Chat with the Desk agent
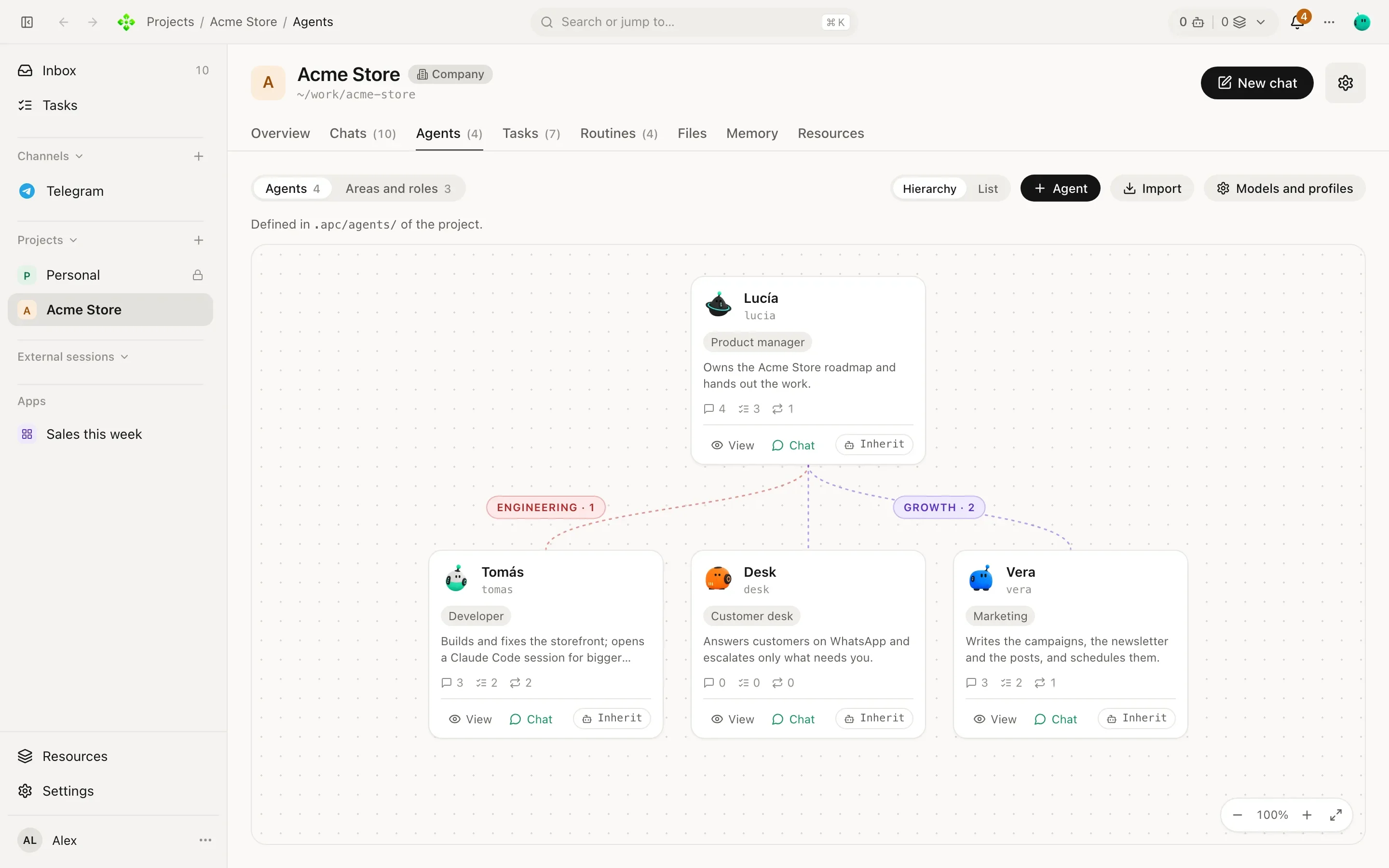This screenshot has height=868, width=1389. click(793, 719)
